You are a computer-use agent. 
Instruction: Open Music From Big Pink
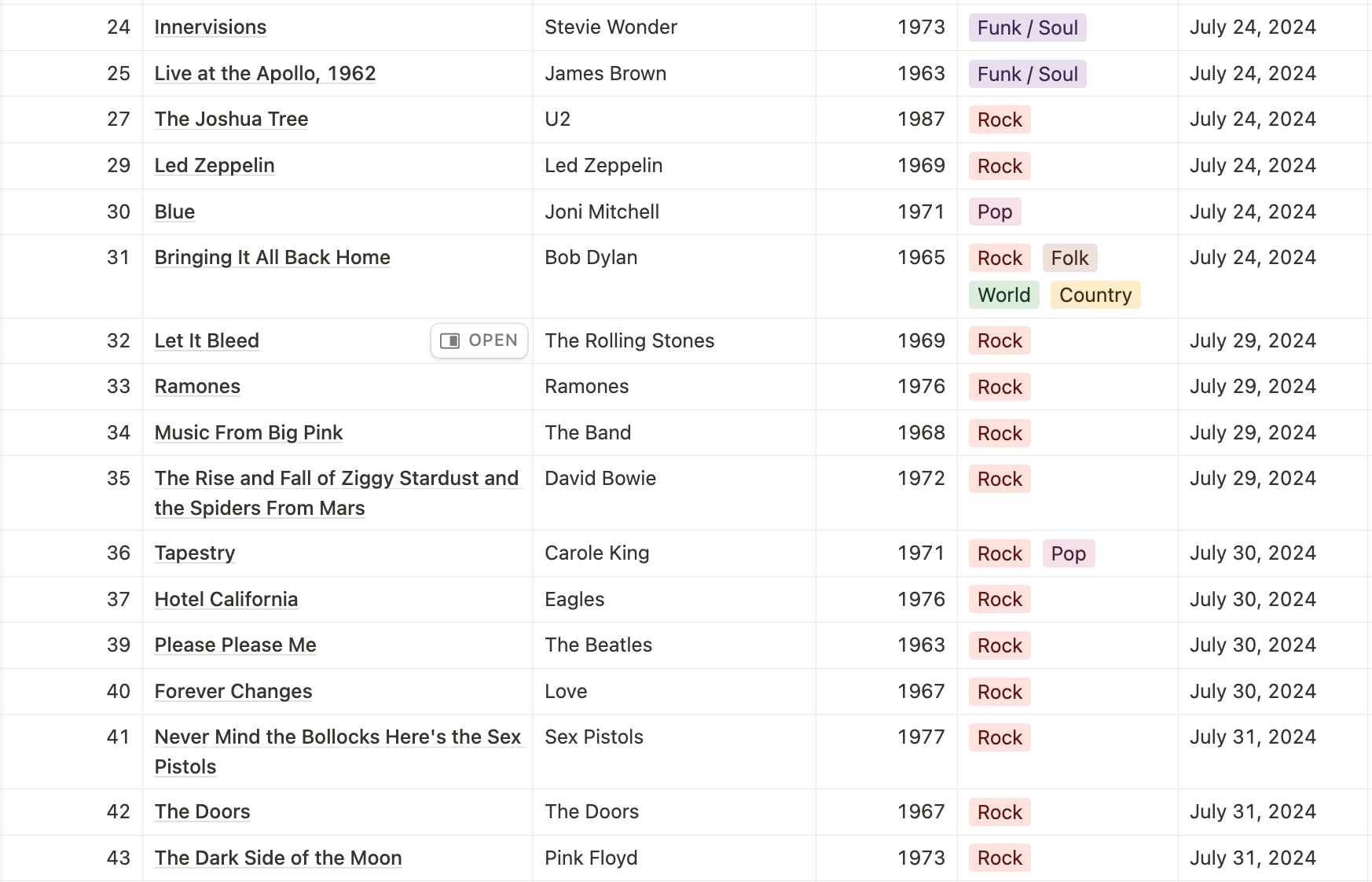[x=248, y=433]
